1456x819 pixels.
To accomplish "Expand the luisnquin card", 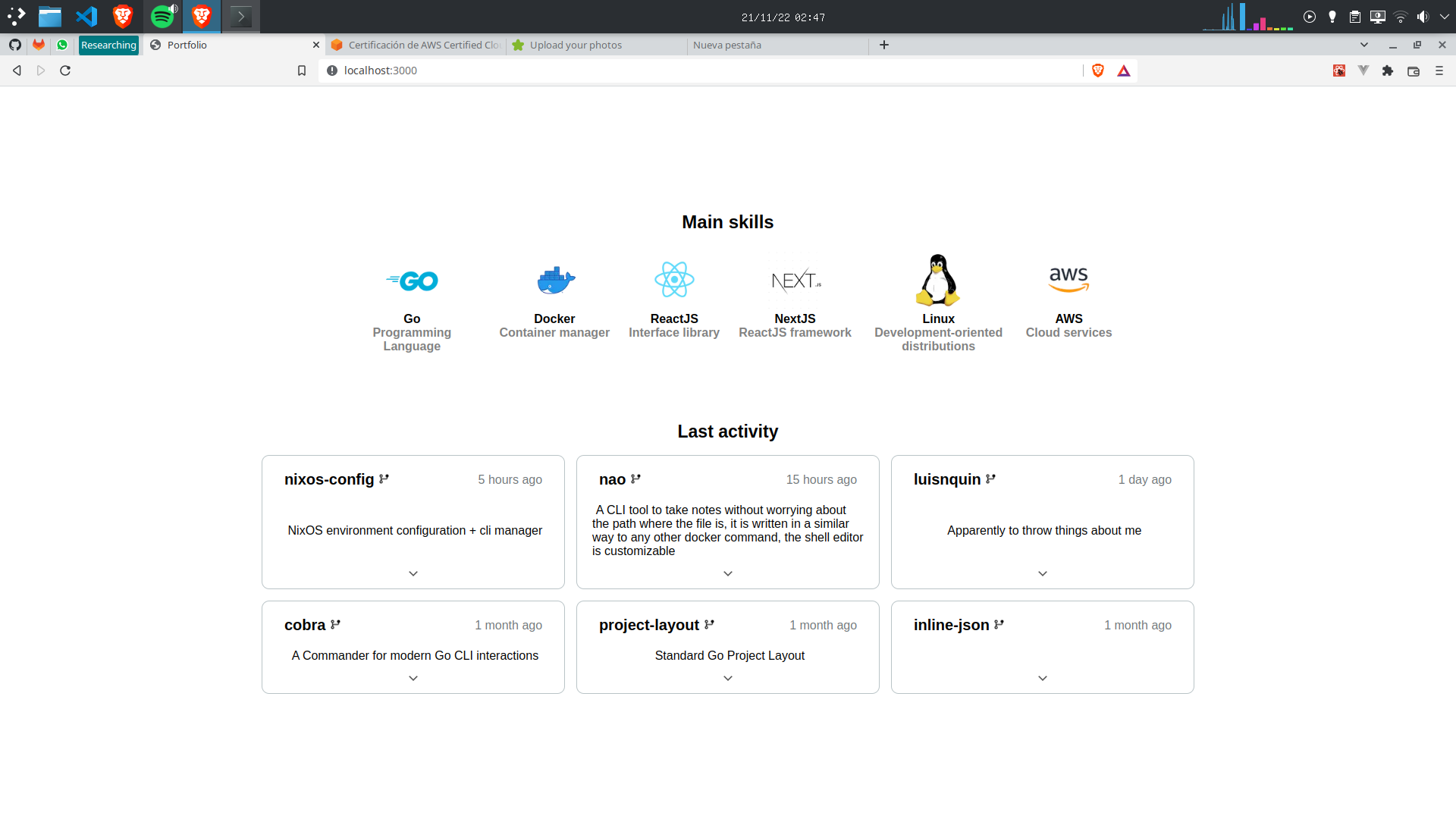I will [1043, 573].
